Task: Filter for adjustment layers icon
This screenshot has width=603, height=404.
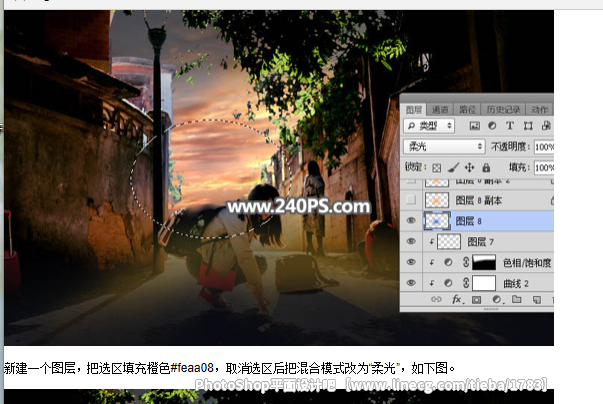Action: coord(492,126)
